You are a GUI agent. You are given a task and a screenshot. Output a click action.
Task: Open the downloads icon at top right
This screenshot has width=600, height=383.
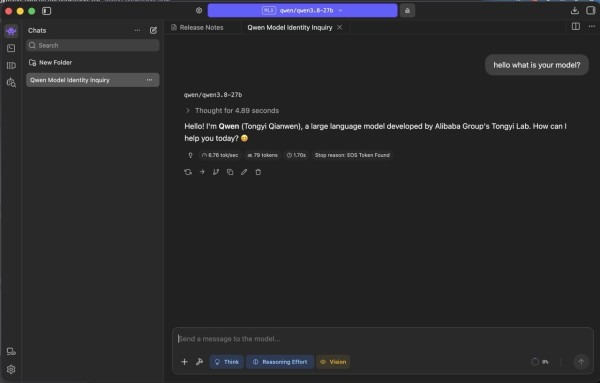tap(574, 11)
